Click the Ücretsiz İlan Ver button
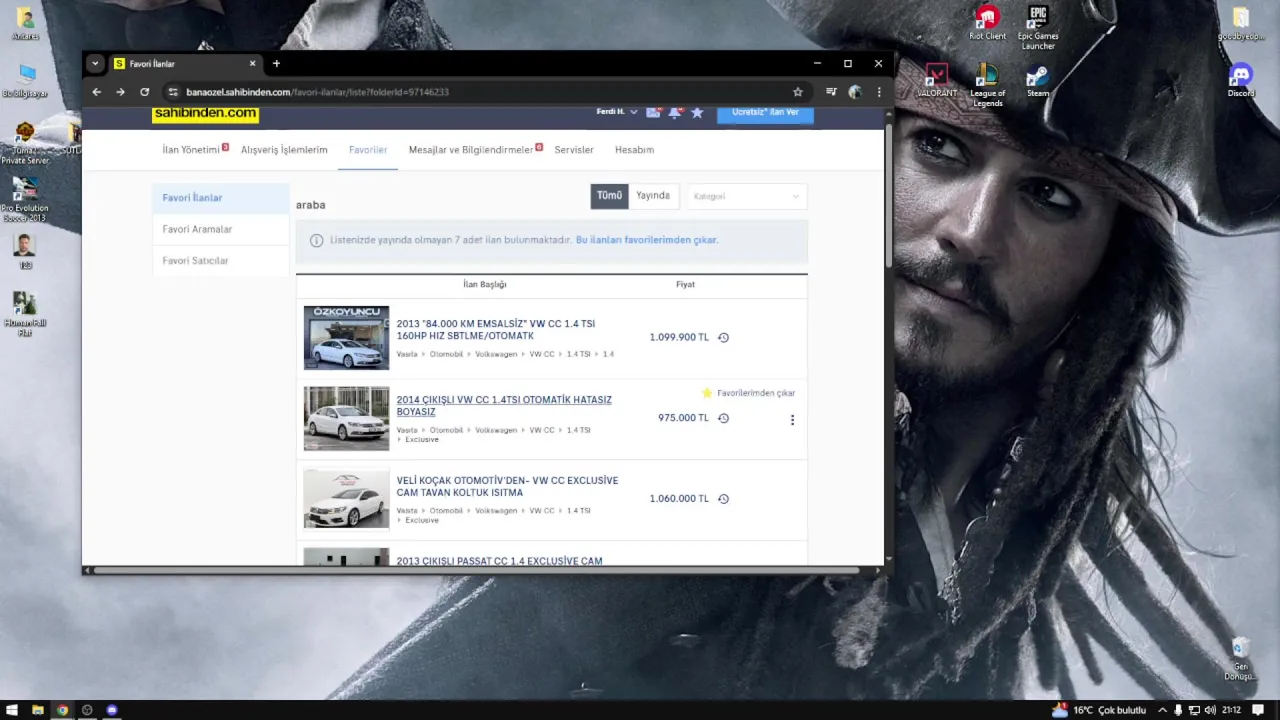This screenshot has height=720, width=1280. (x=765, y=113)
